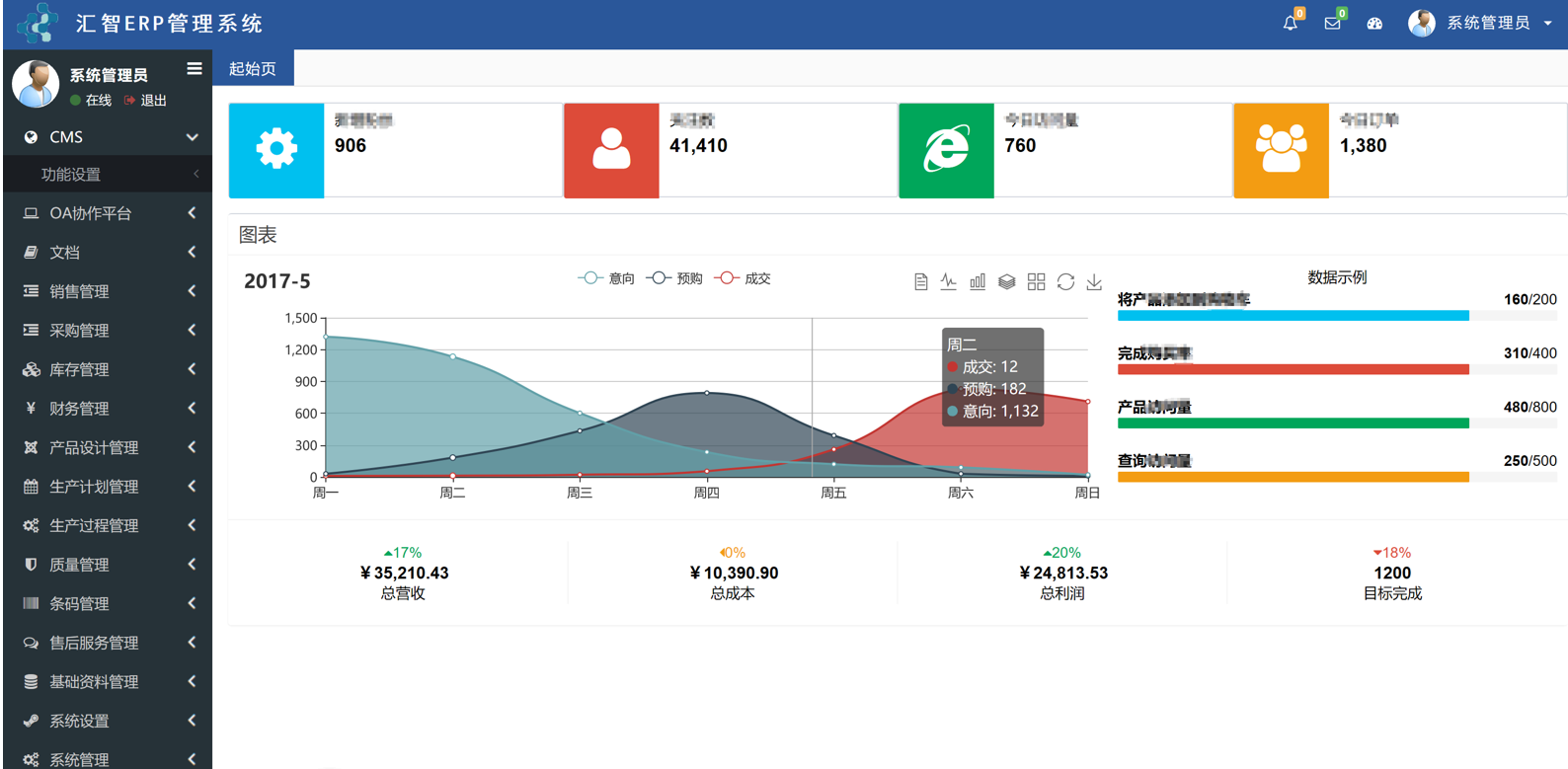Toggle the sidebar hamburger menu icon
Screen dimensions: 1568x769
tap(195, 69)
